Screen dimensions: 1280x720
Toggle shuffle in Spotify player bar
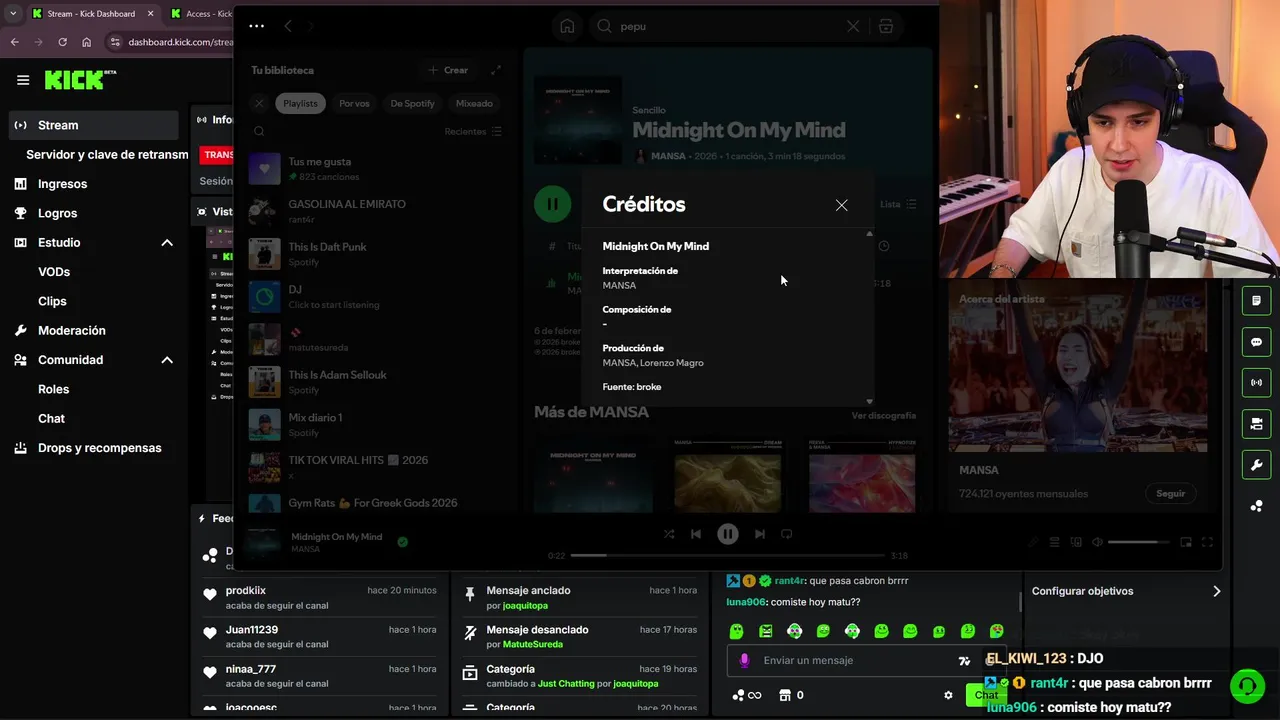click(x=669, y=534)
